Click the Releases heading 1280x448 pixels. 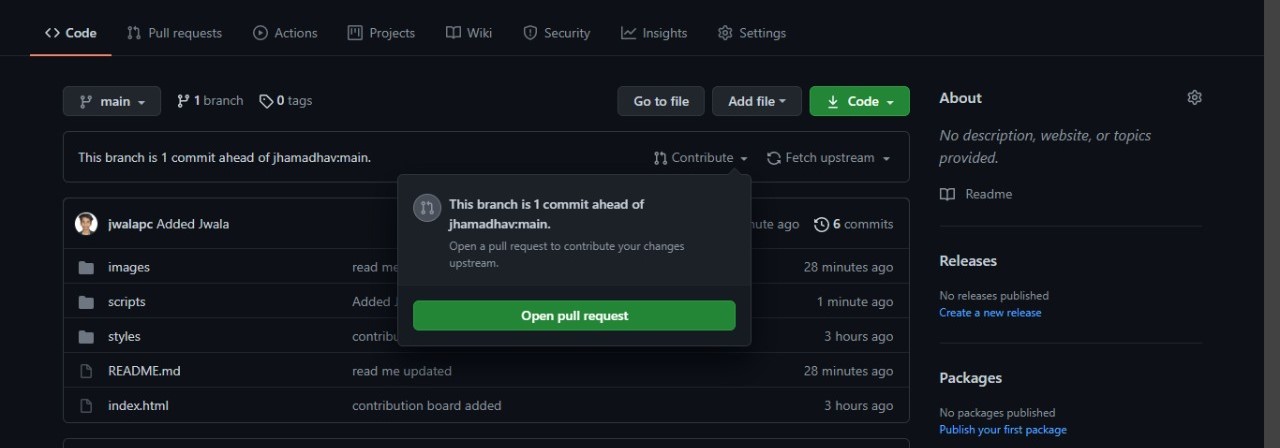(x=968, y=260)
